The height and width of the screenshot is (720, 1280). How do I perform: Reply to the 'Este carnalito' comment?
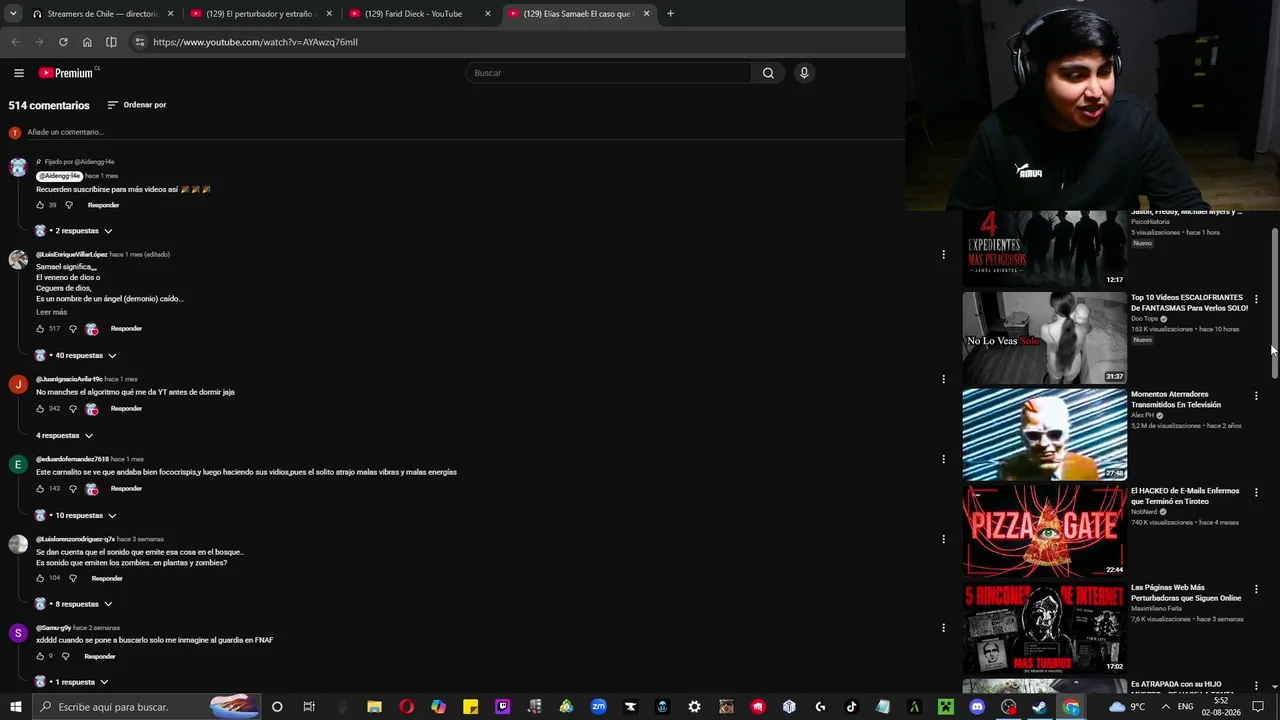(x=126, y=489)
